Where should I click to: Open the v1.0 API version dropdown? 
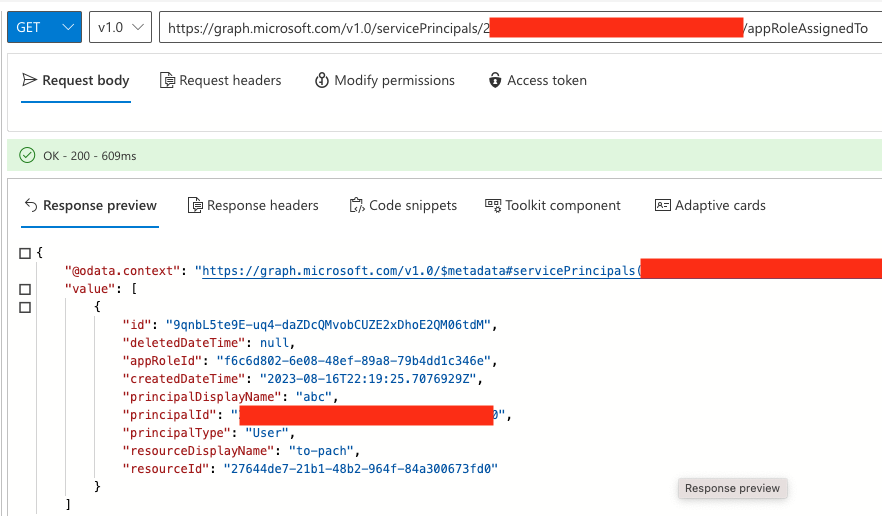point(120,28)
